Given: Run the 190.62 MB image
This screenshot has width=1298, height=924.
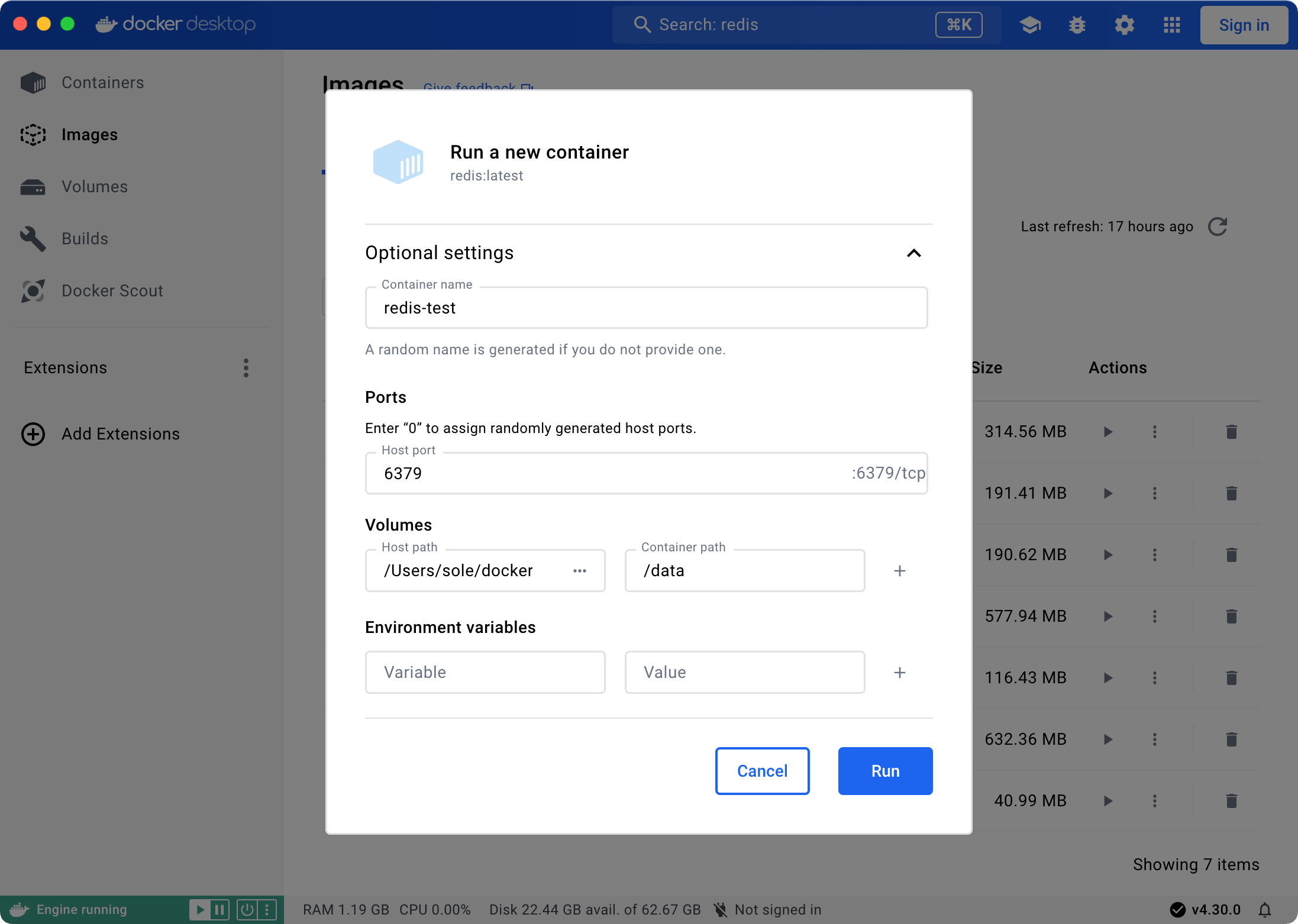Looking at the screenshot, I should tap(1108, 555).
